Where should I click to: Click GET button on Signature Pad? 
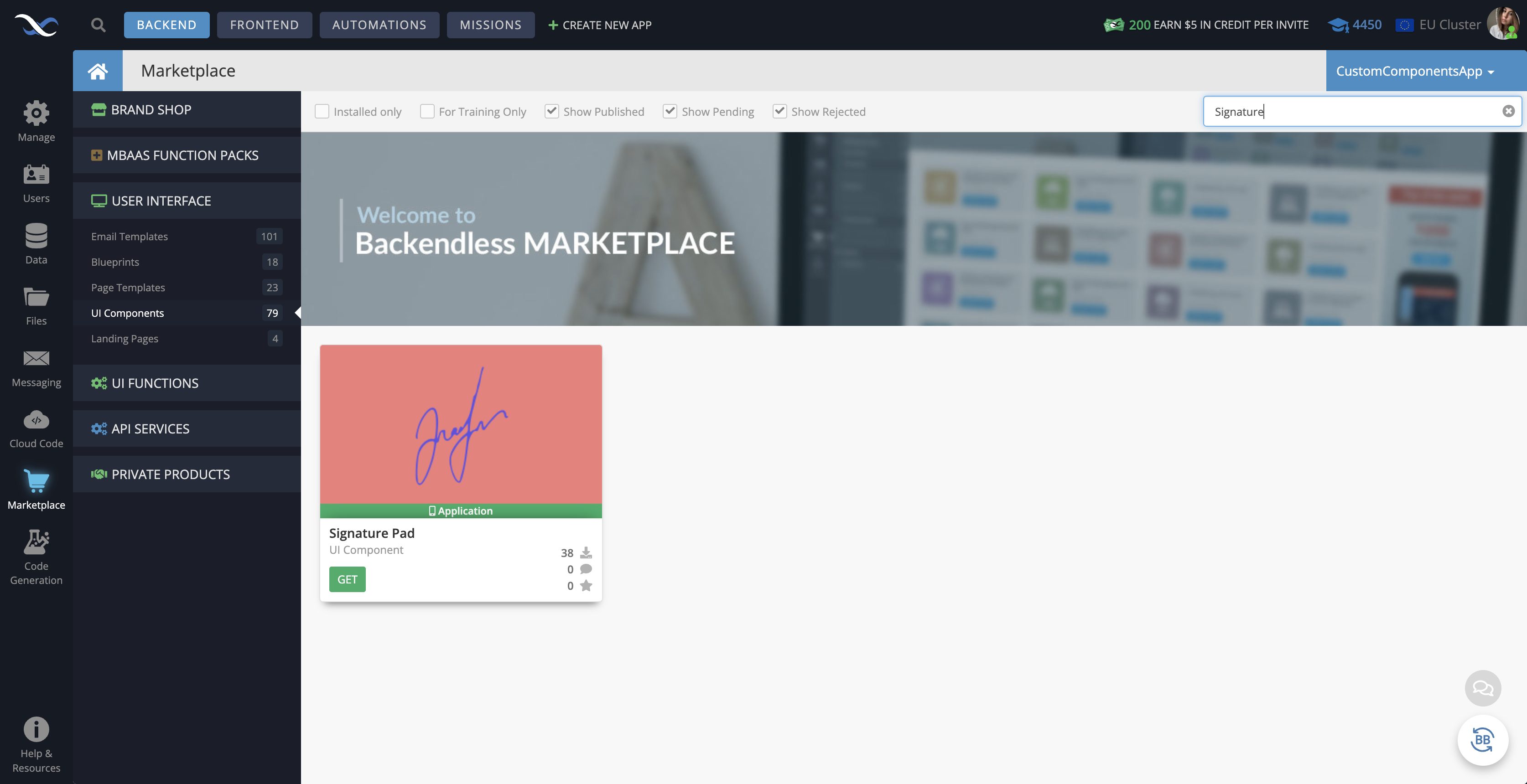[x=347, y=579]
